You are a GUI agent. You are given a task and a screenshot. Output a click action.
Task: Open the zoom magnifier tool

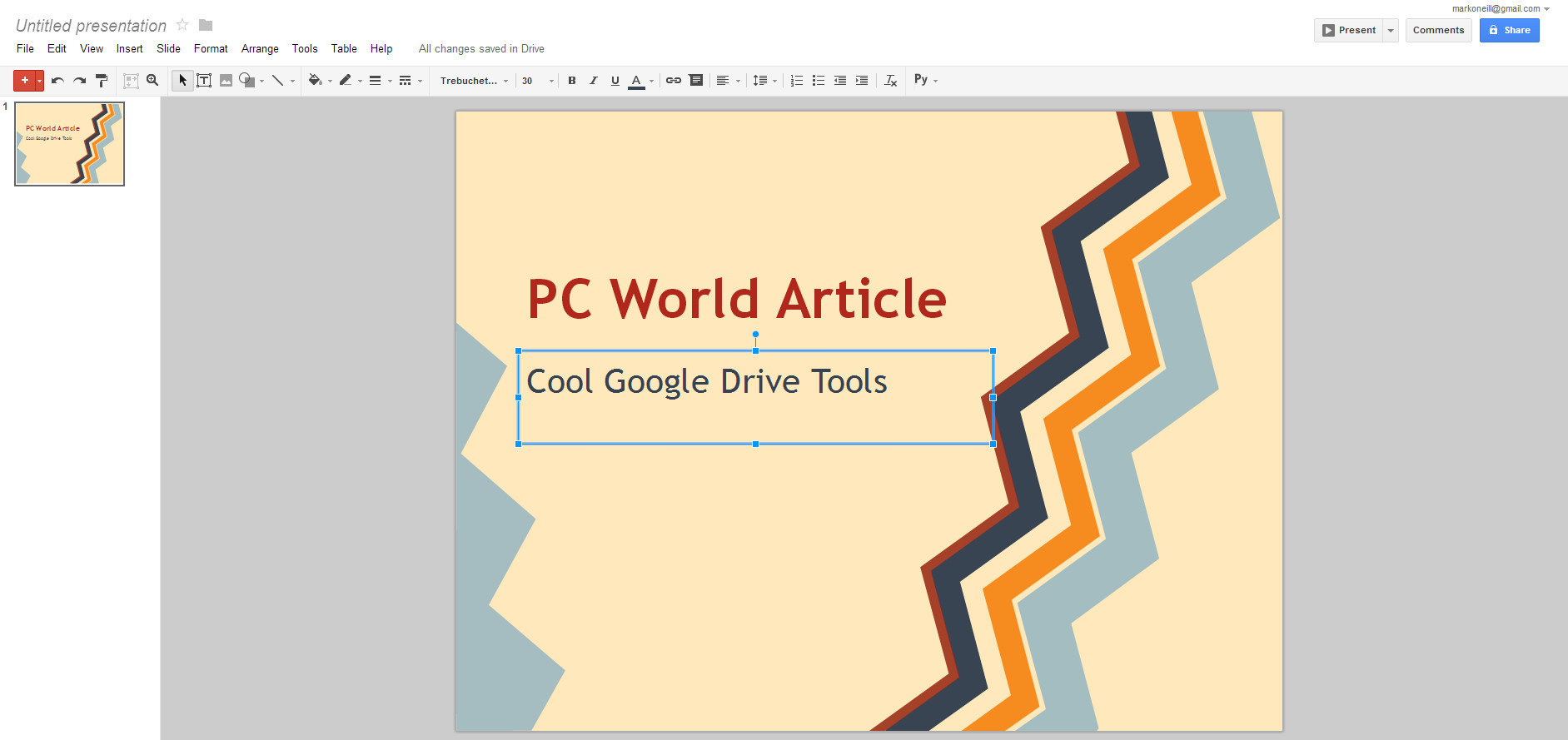click(x=152, y=81)
